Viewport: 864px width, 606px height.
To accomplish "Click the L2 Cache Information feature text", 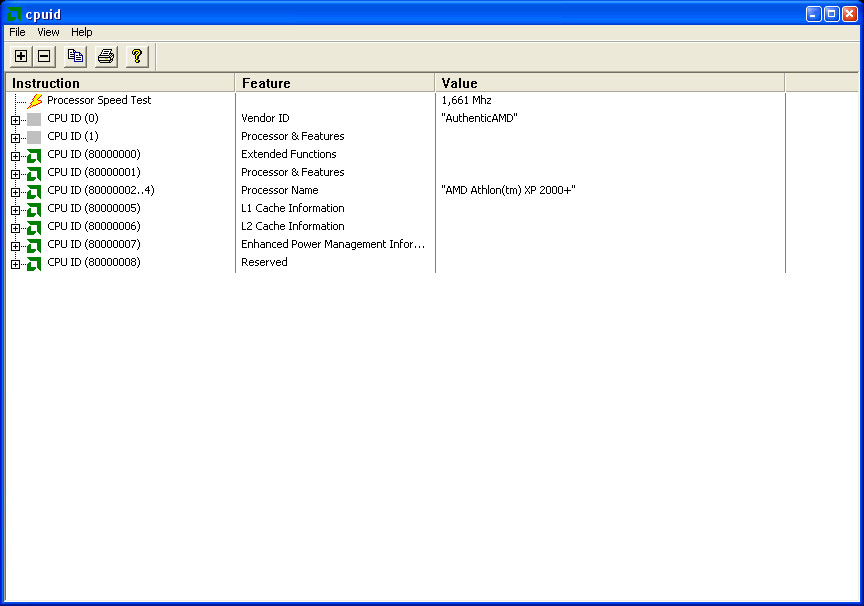I will coord(293,226).
